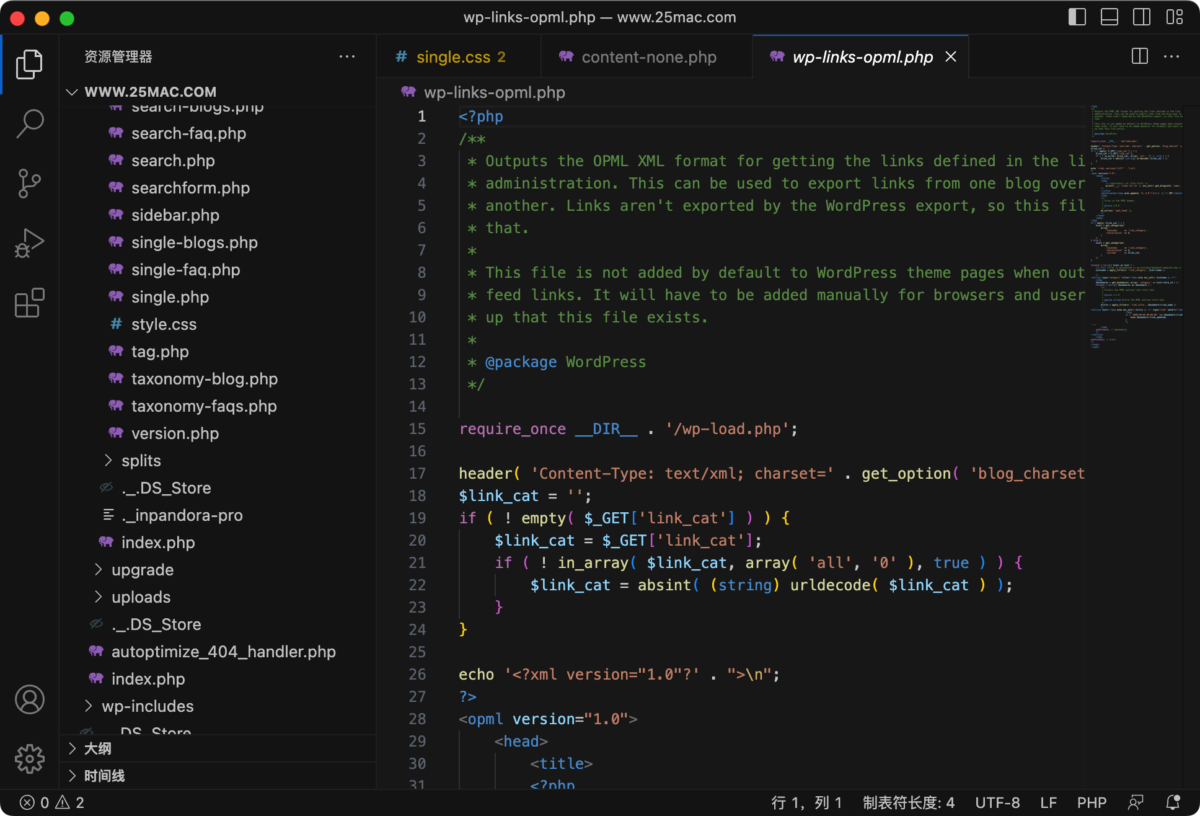The height and width of the screenshot is (816, 1200).
Task: Expand the upgrade folder
Action: coord(142,570)
